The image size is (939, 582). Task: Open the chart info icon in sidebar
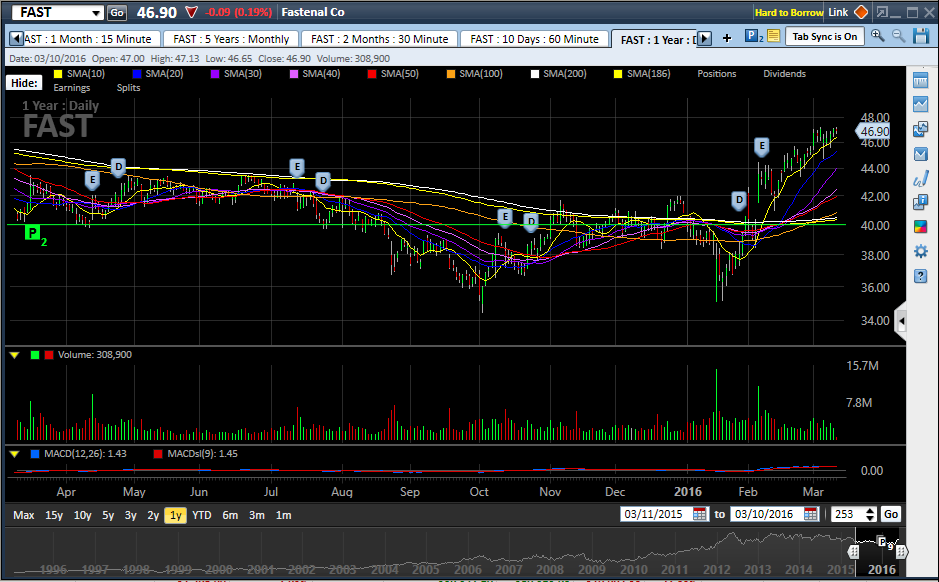click(x=920, y=202)
